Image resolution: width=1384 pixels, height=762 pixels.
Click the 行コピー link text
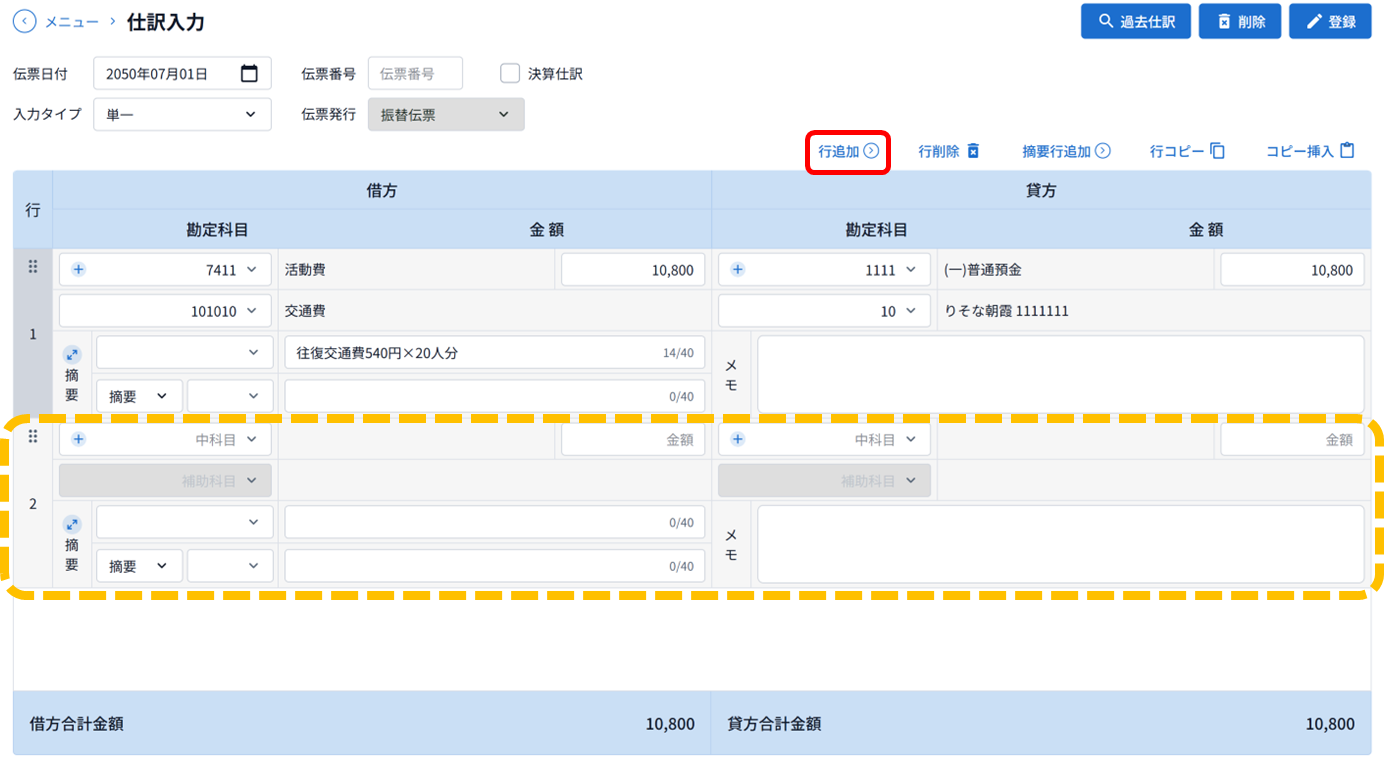tap(1177, 151)
